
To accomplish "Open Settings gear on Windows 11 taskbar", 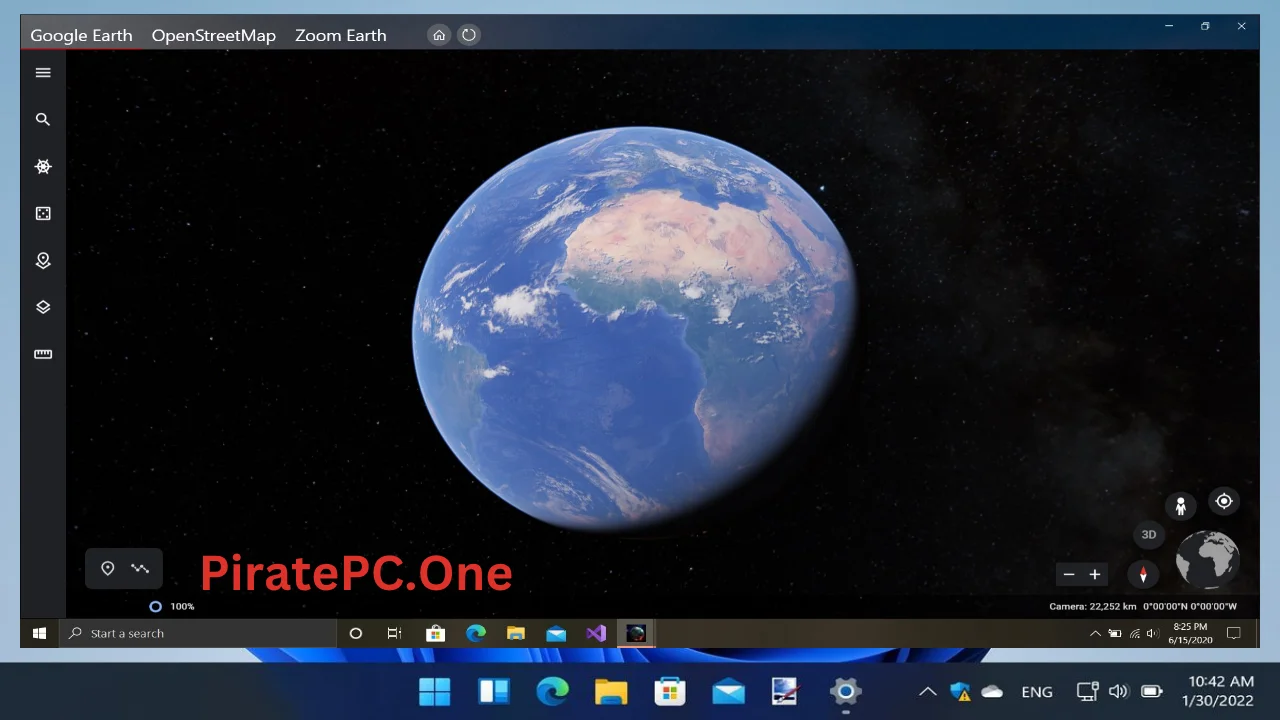I will [846, 691].
